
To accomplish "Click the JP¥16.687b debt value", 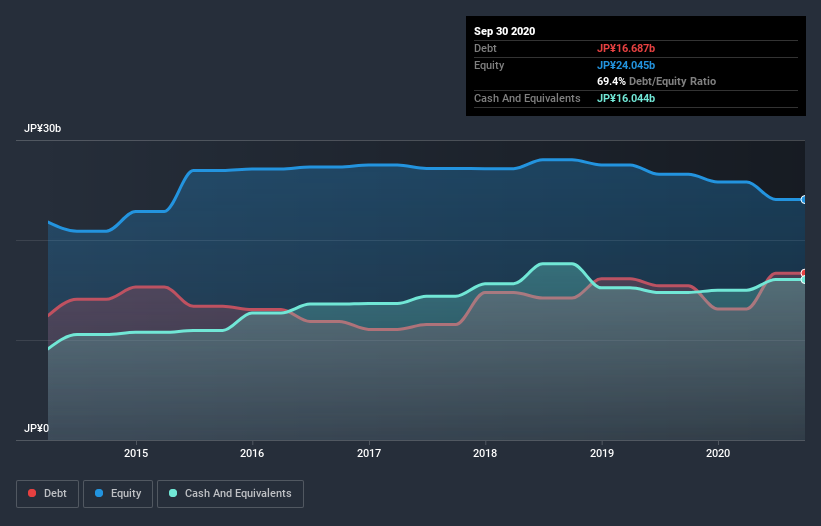I will click(x=626, y=48).
